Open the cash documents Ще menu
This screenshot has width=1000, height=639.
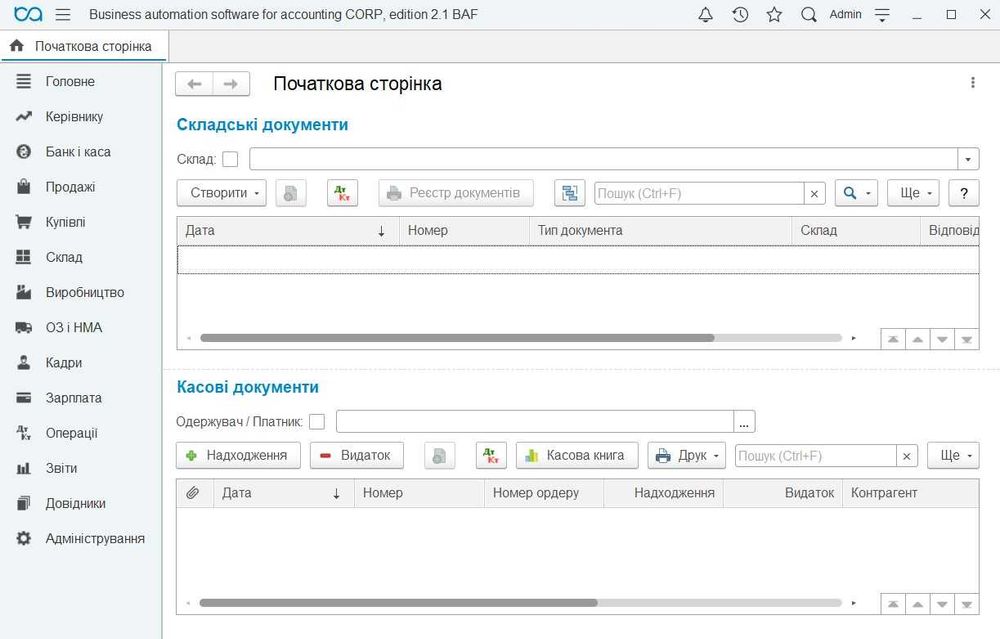click(x=953, y=455)
